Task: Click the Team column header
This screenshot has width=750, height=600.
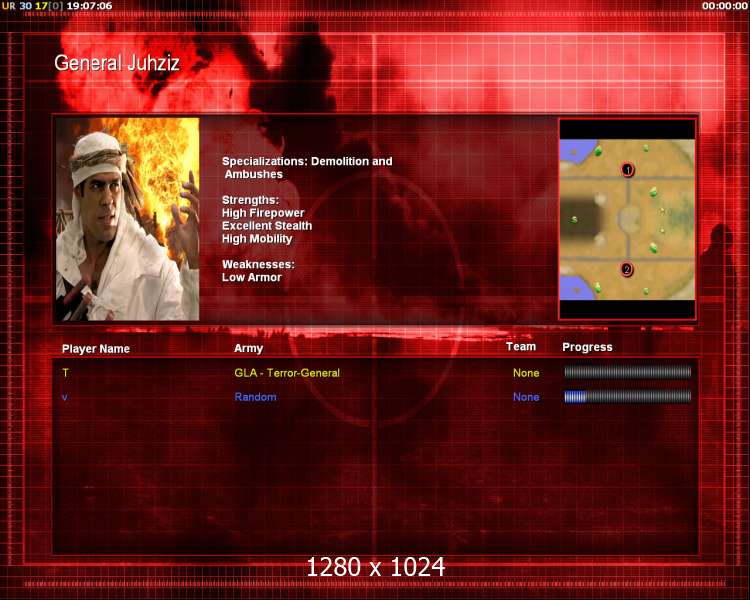Action: click(x=521, y=346)
